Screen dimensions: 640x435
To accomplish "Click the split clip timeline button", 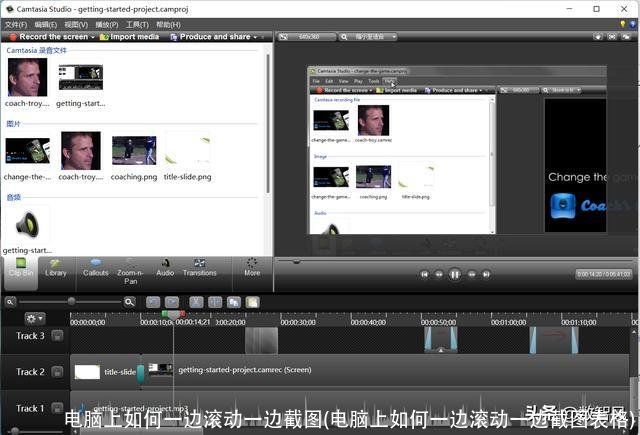I will point(215,301).
